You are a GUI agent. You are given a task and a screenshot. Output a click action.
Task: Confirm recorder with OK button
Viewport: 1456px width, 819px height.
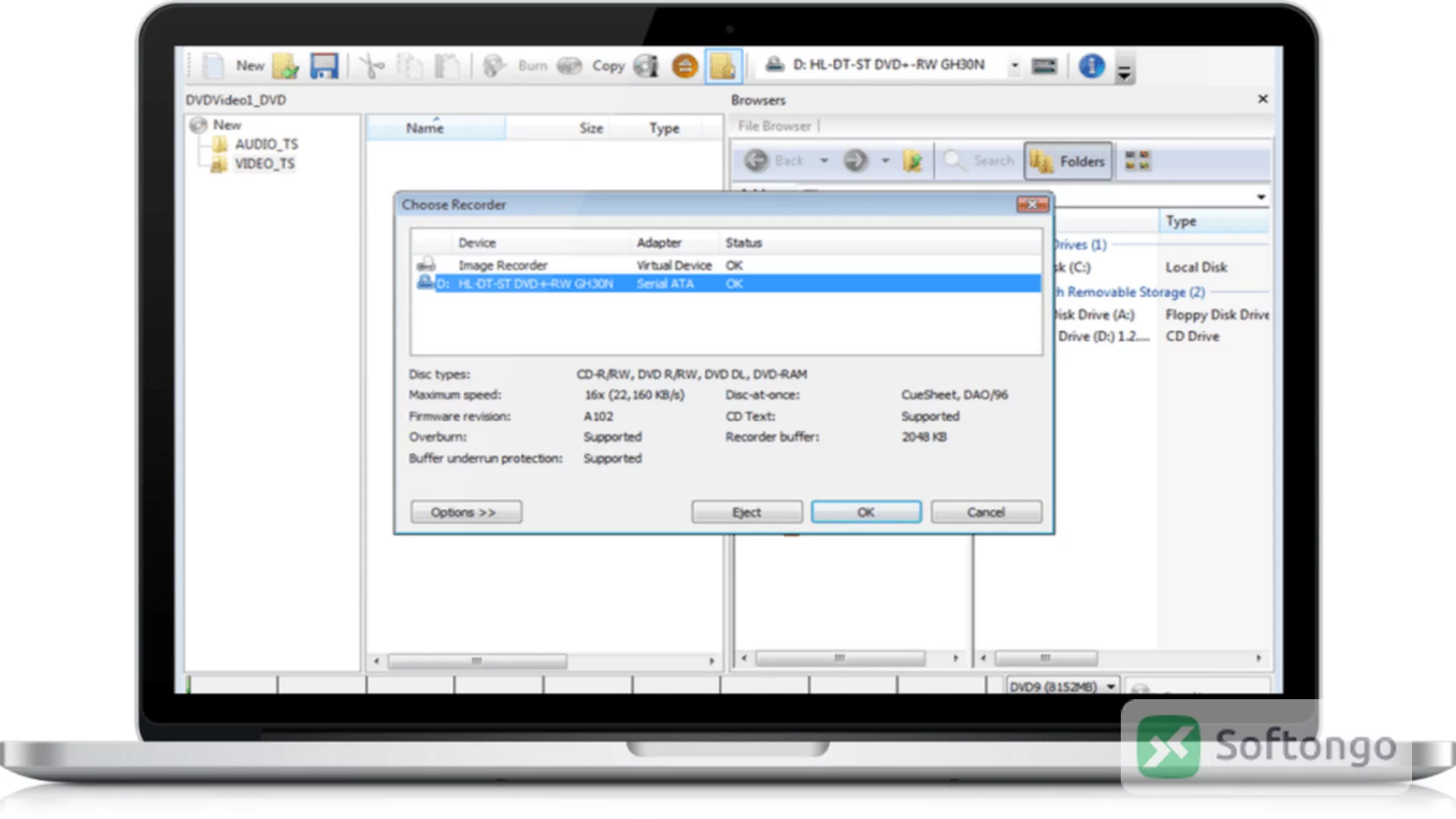pyautogui.click(x=866, y=513)
